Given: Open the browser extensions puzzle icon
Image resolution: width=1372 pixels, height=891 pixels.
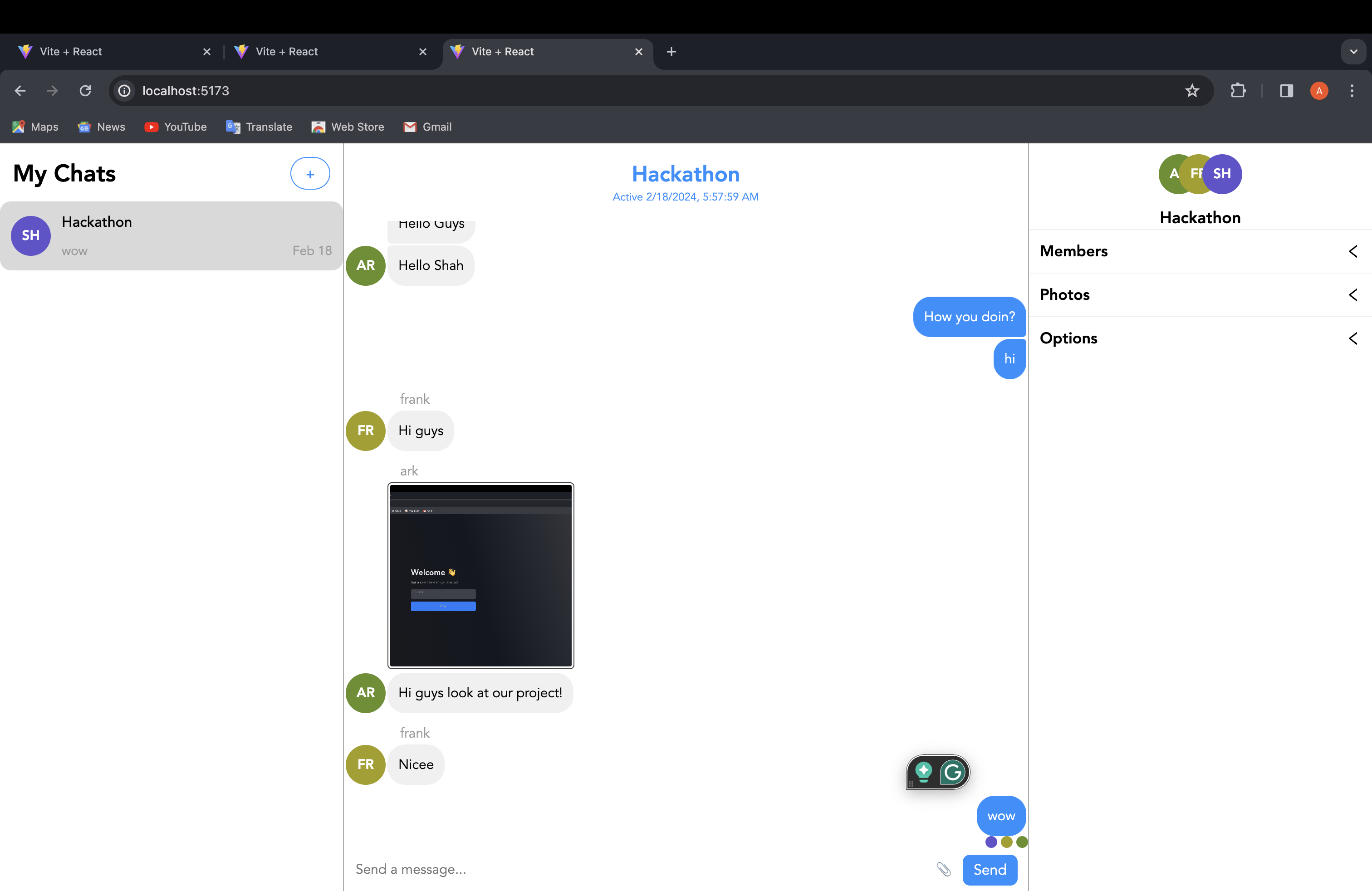Looking at the screenshot, I should click(1238, 90).
